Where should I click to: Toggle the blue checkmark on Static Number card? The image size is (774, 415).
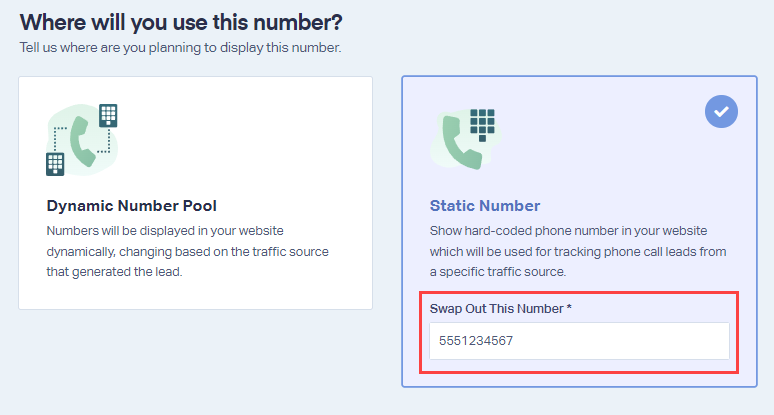click(721, 112)
